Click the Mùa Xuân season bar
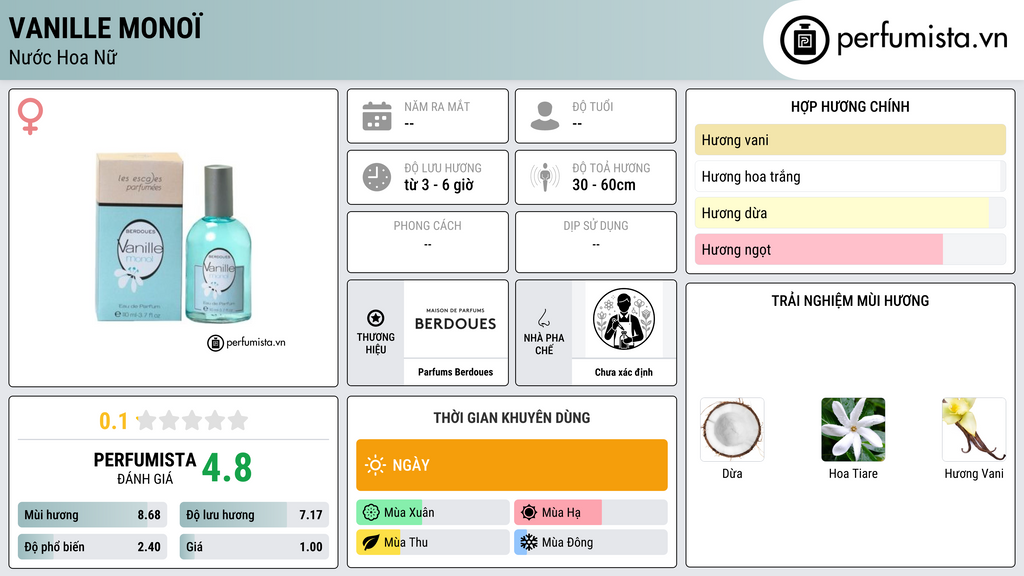 [x=433, y=513]
